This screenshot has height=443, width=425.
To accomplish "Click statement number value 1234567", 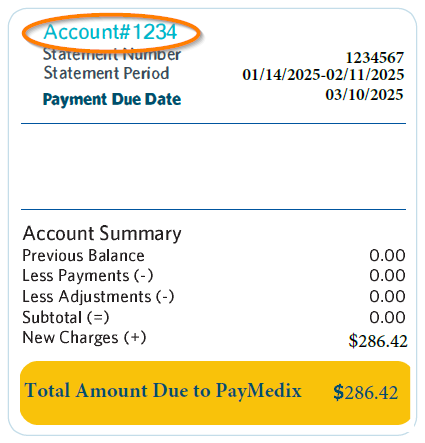I will click(375, 58).
